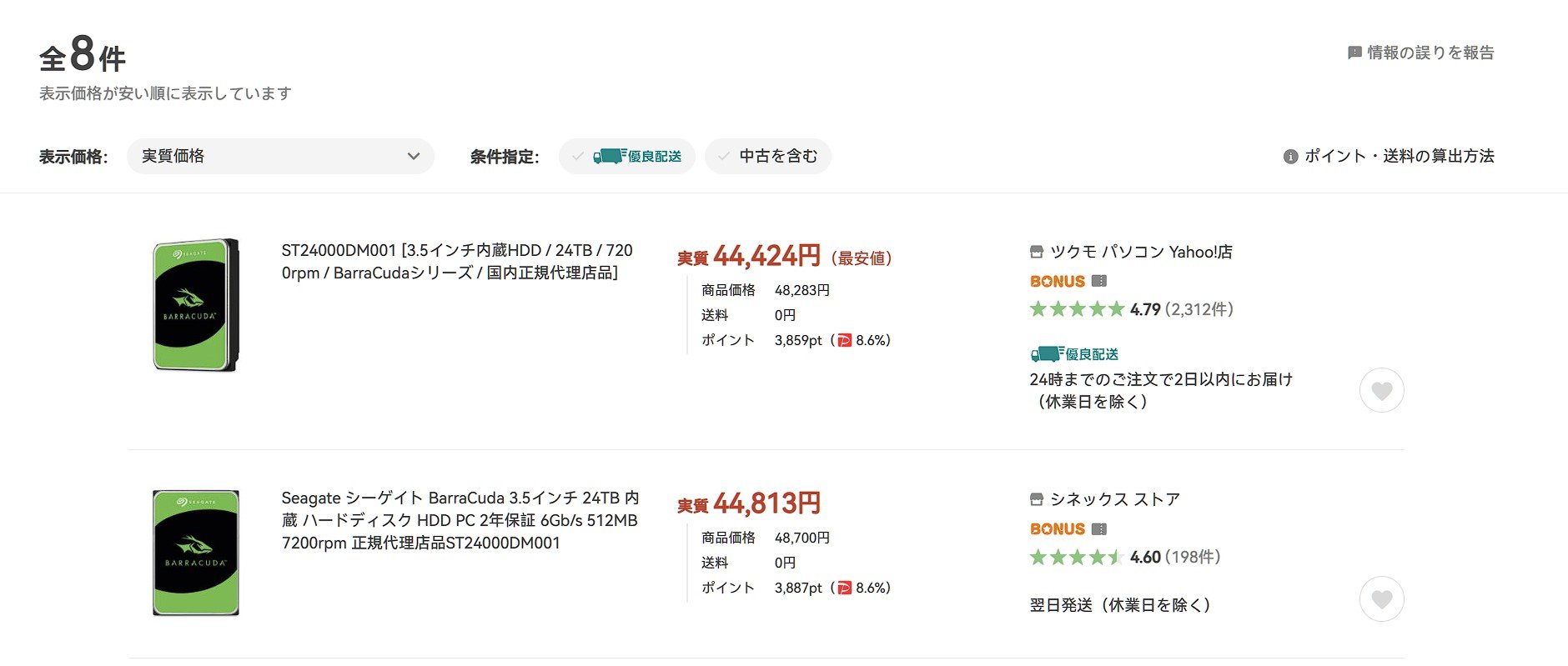Click the BONUS badge under ツクモ パソコン
The height and width of the screenshot is (666, 1568).
point(1058,281)
